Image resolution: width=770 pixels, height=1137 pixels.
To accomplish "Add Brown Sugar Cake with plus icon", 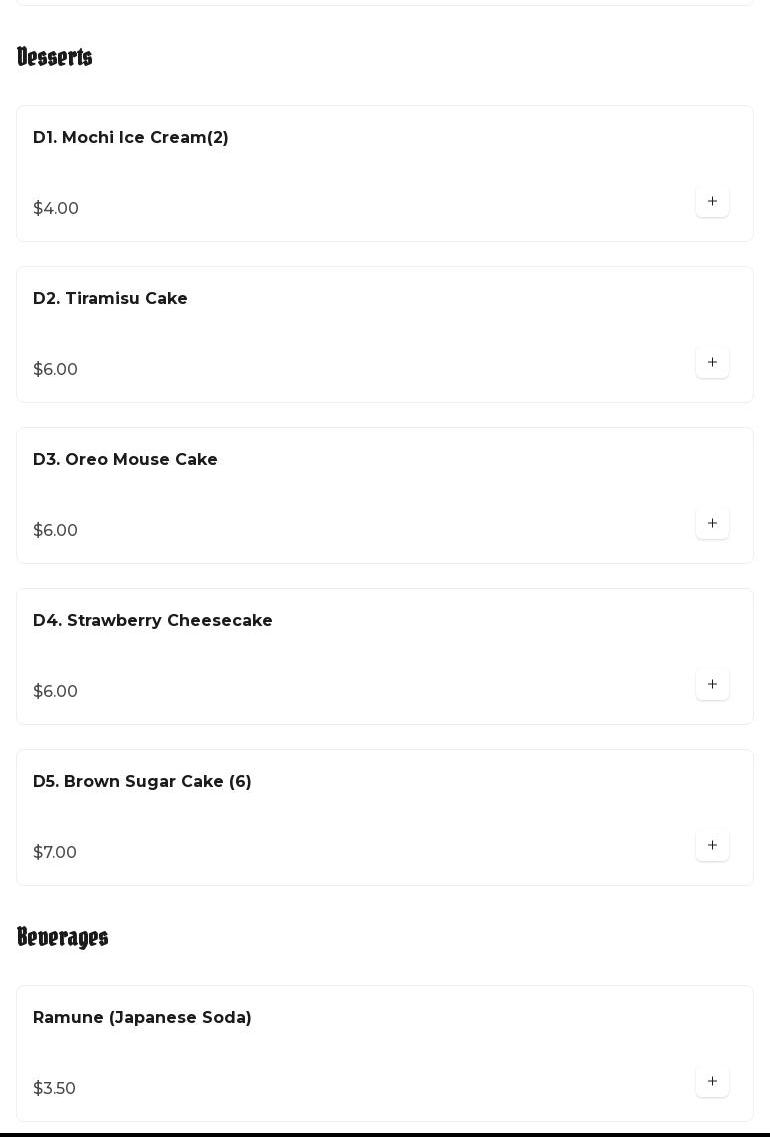I will click(x=712, y=846).
